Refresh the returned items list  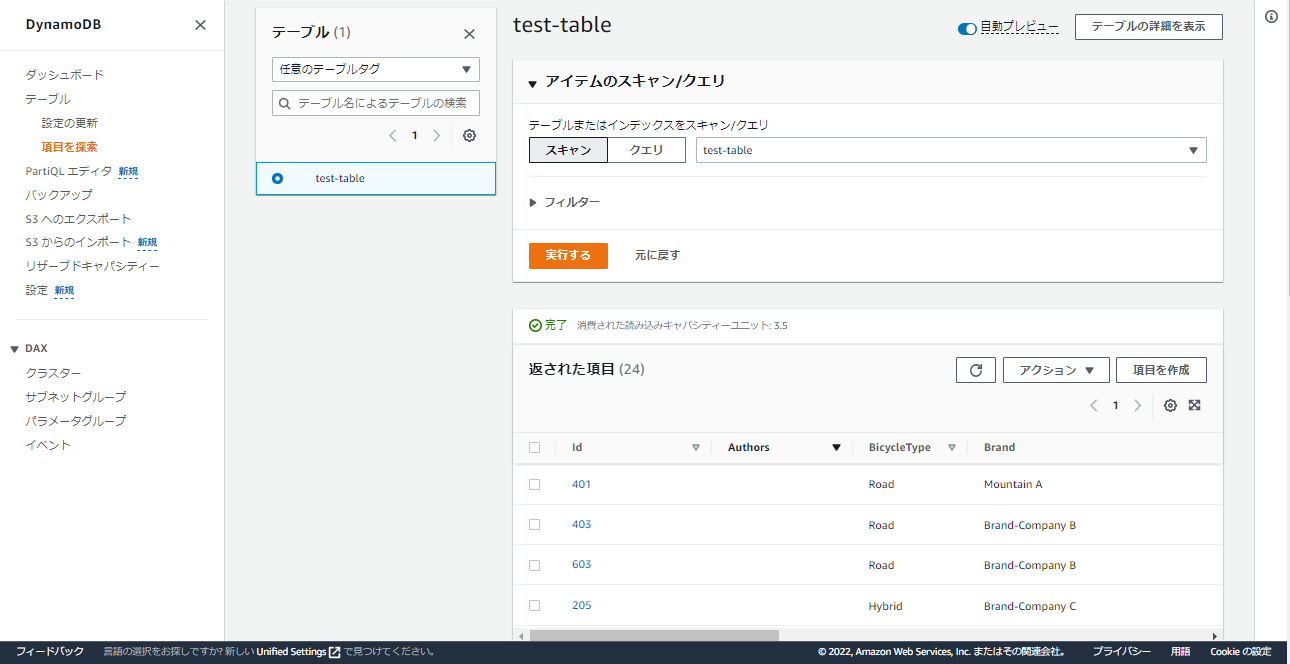pos(976,370)
